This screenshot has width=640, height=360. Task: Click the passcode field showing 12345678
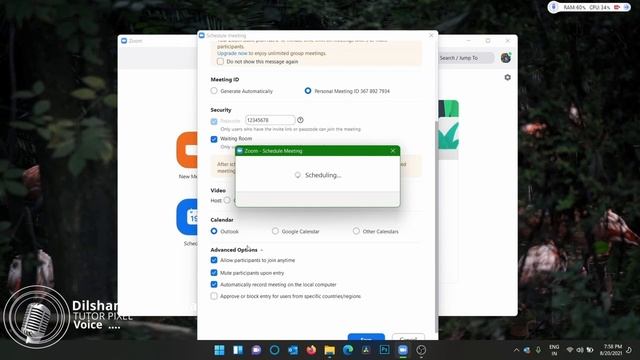(270, 120)
